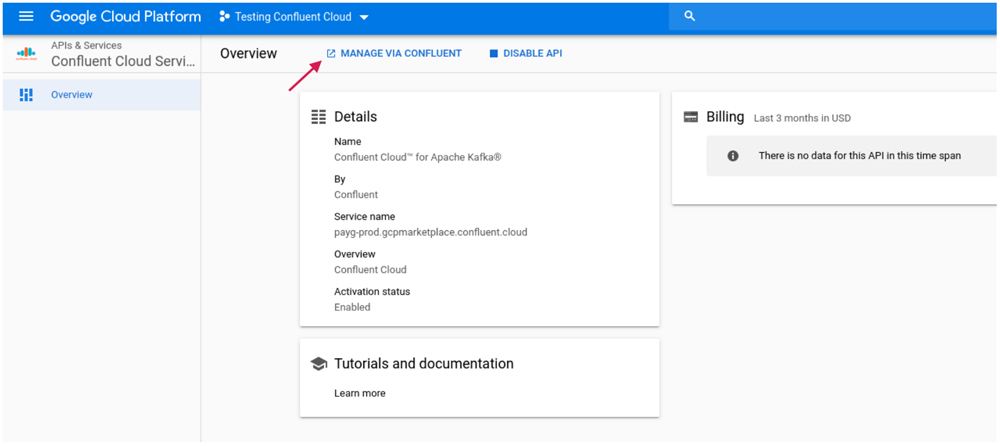
Task: Click the Billing credit card icon
Action: (x=691, y=117)
